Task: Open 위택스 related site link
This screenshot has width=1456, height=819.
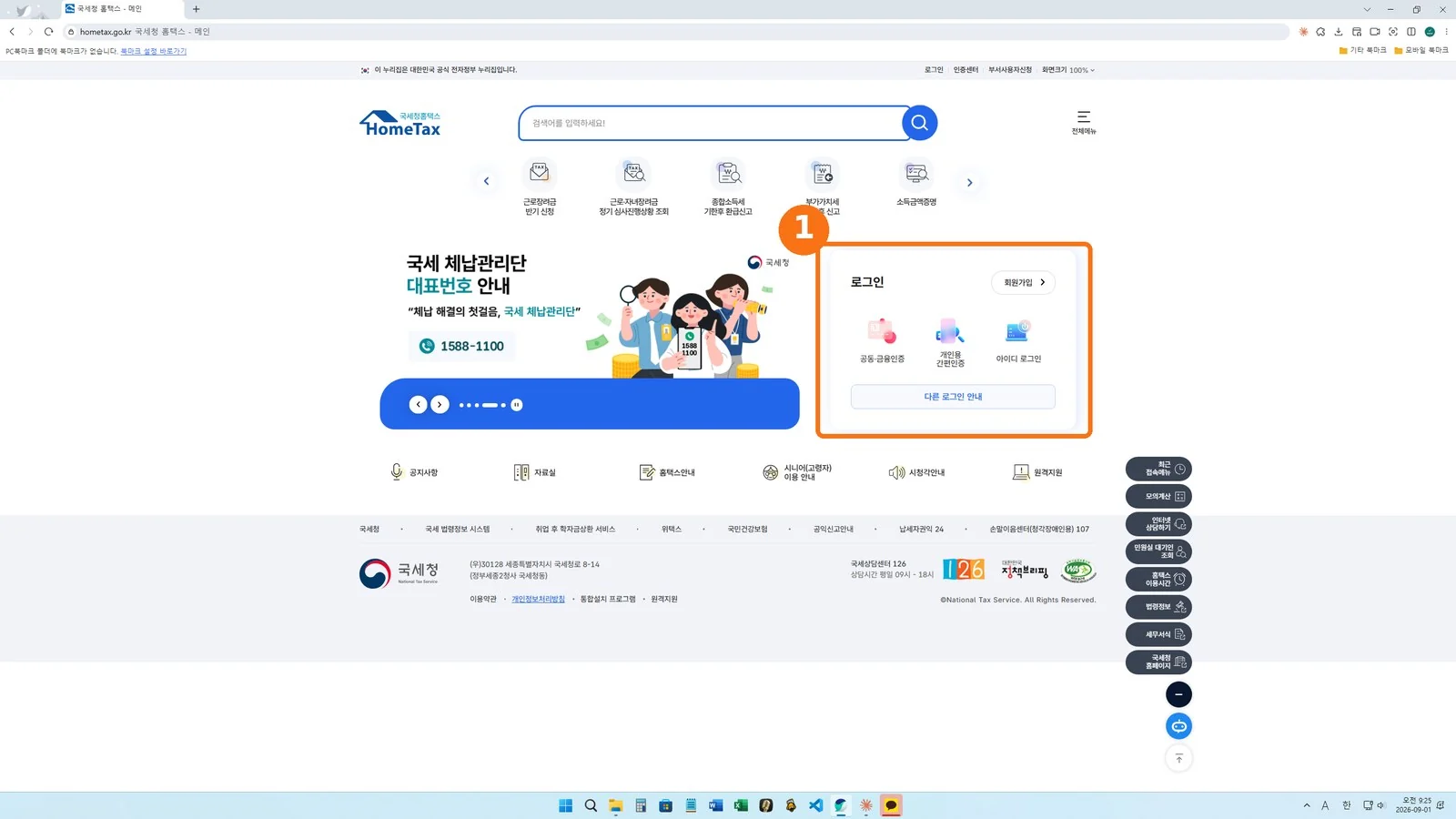Action: [x=672, y=529]
